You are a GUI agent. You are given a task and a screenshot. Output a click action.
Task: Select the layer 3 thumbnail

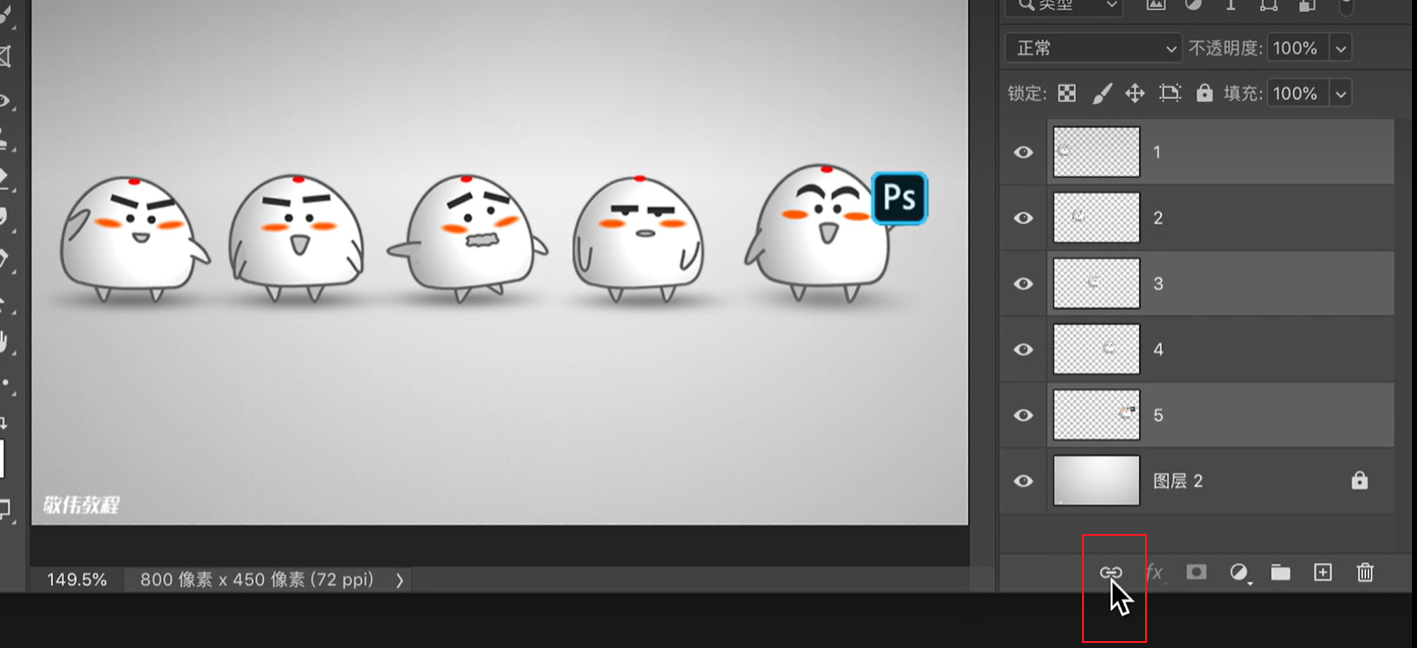point(1096,284)
